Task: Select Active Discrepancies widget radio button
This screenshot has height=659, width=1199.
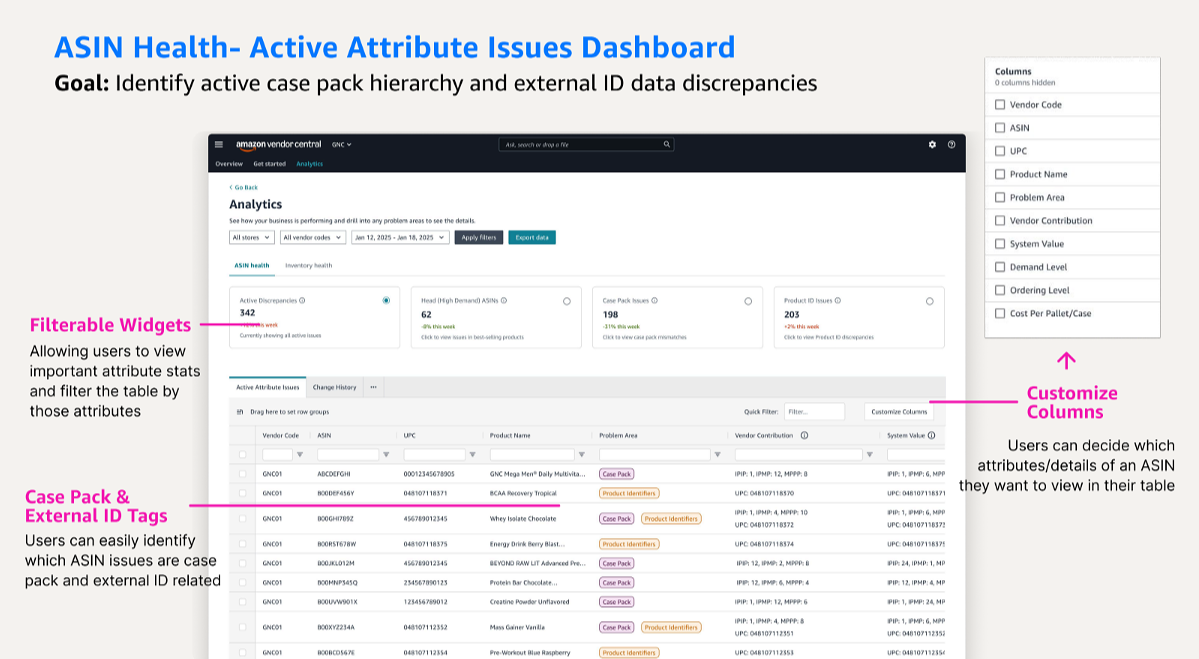Action: [386, 300]
